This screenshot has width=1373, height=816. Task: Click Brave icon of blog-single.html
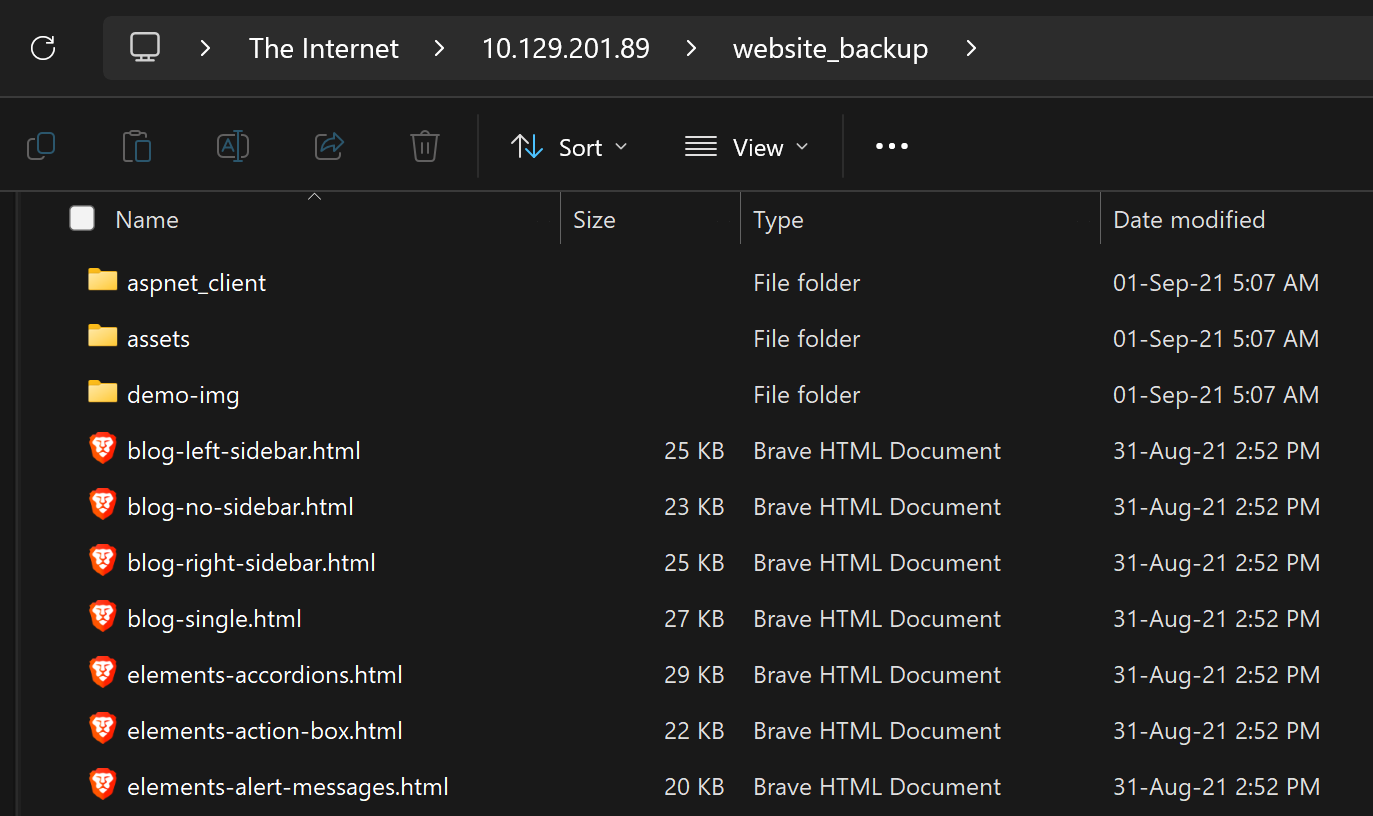pos(102,617)
